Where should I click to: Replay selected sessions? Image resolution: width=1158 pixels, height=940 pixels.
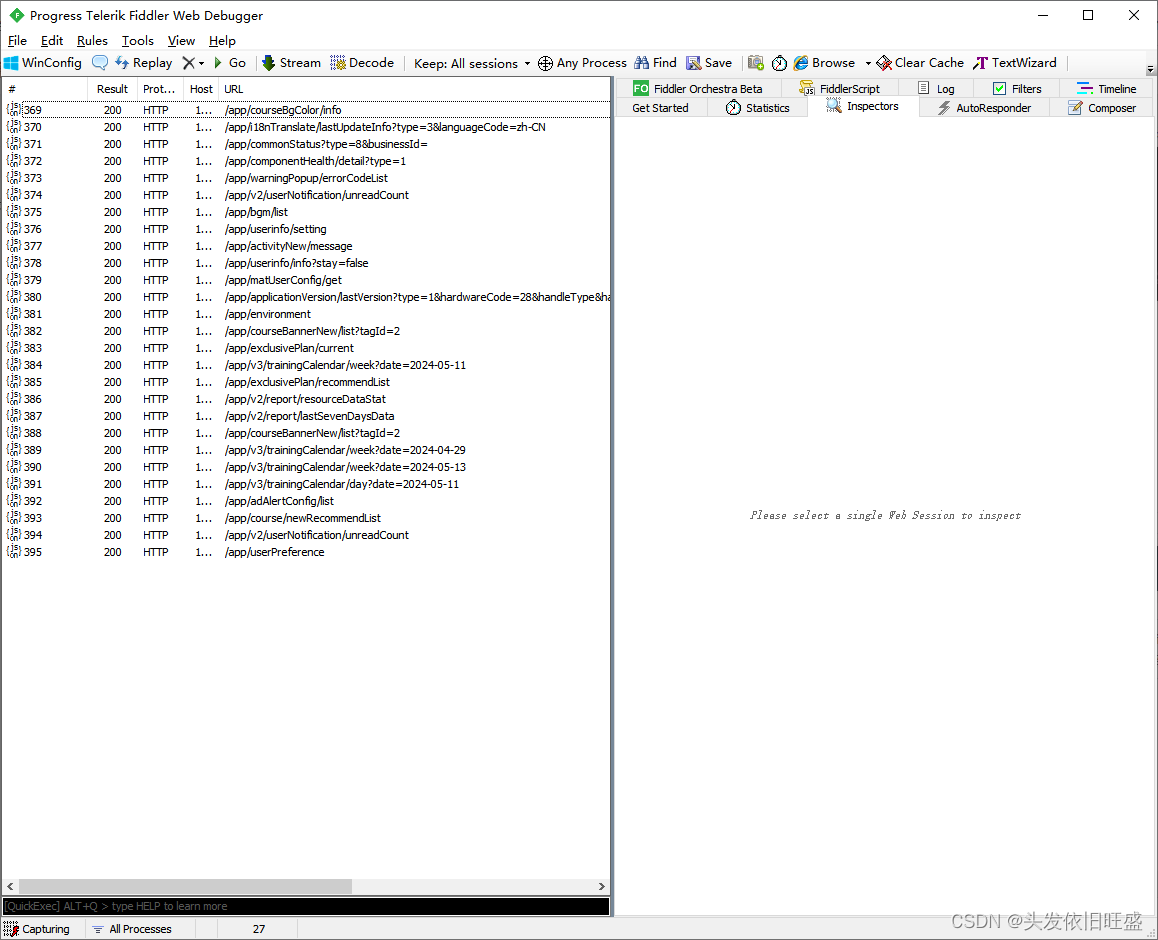tap(144, 63)
